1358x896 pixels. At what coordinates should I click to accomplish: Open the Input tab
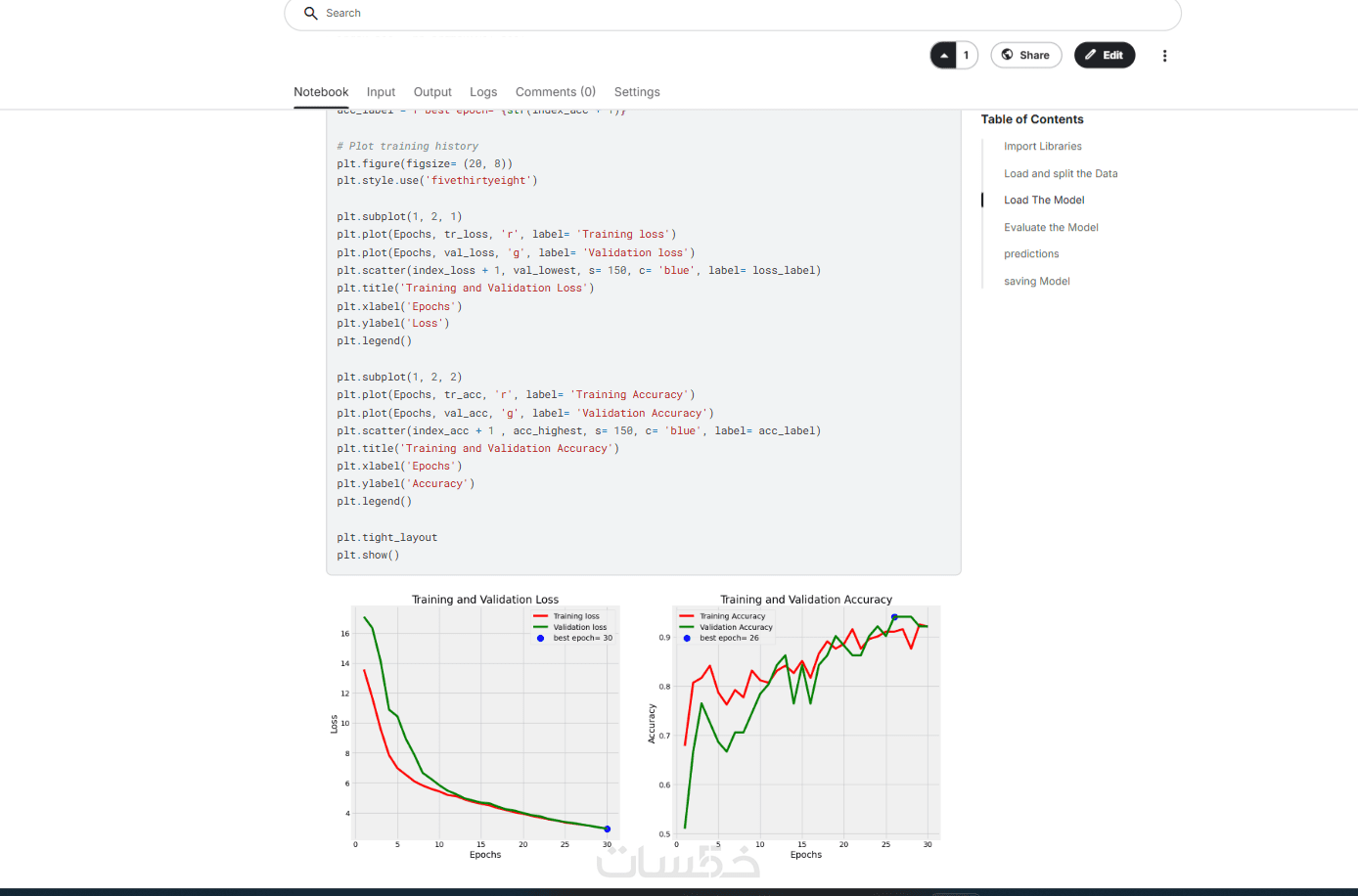click(381, 92)
